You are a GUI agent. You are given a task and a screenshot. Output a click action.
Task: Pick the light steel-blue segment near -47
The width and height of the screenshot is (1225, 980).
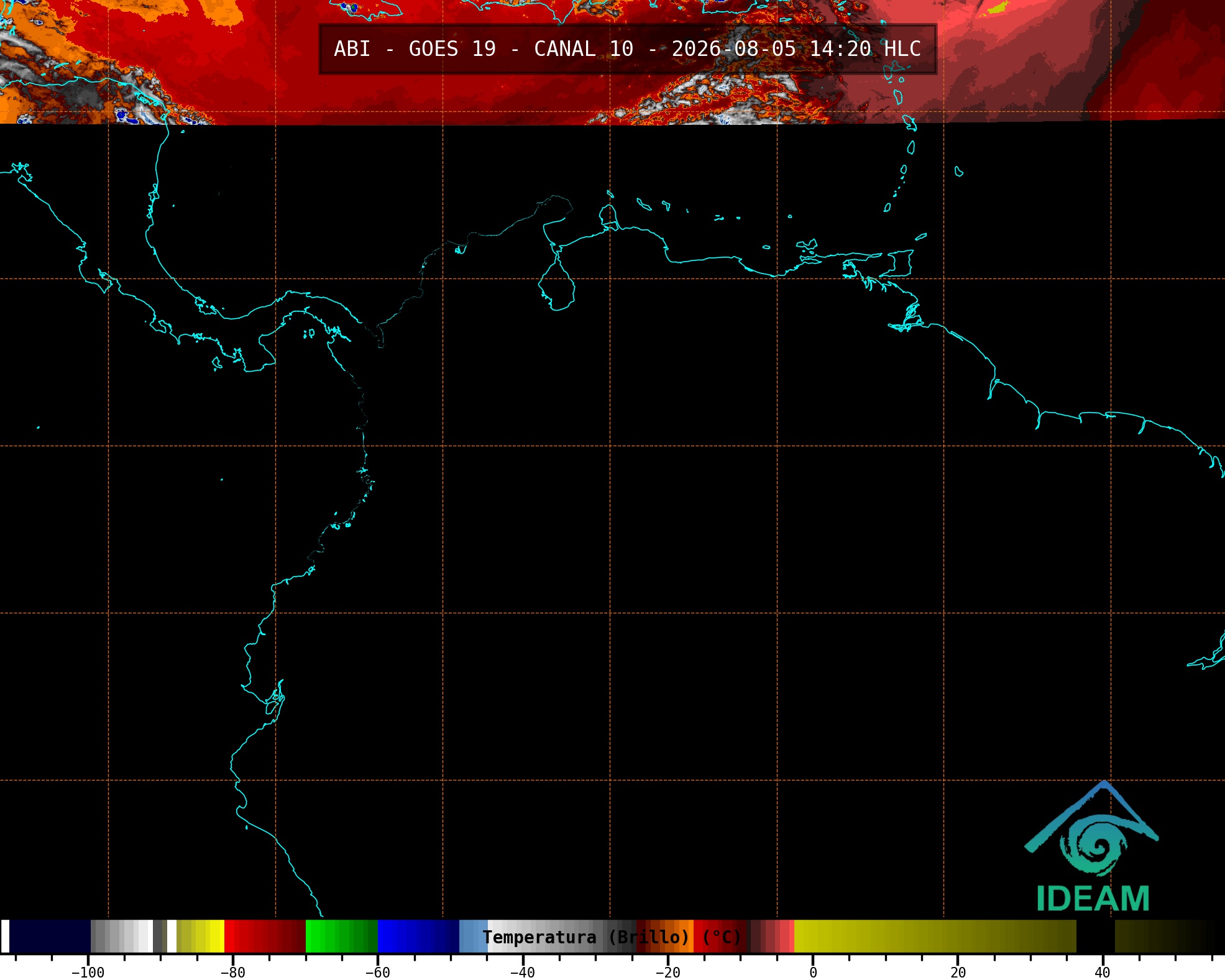coord(474,936)
